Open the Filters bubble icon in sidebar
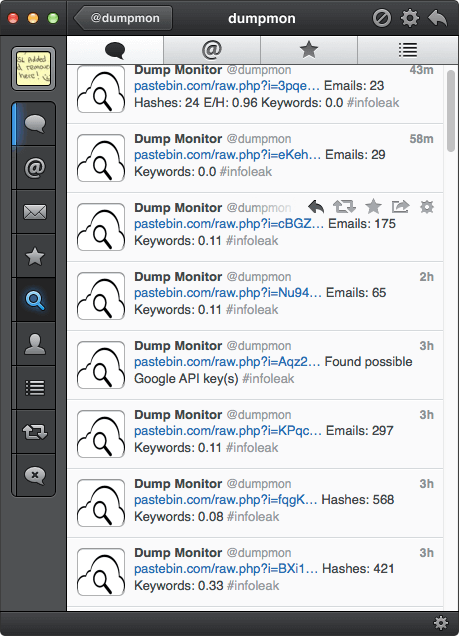This screenshot has height=636, width=459. 35,475
